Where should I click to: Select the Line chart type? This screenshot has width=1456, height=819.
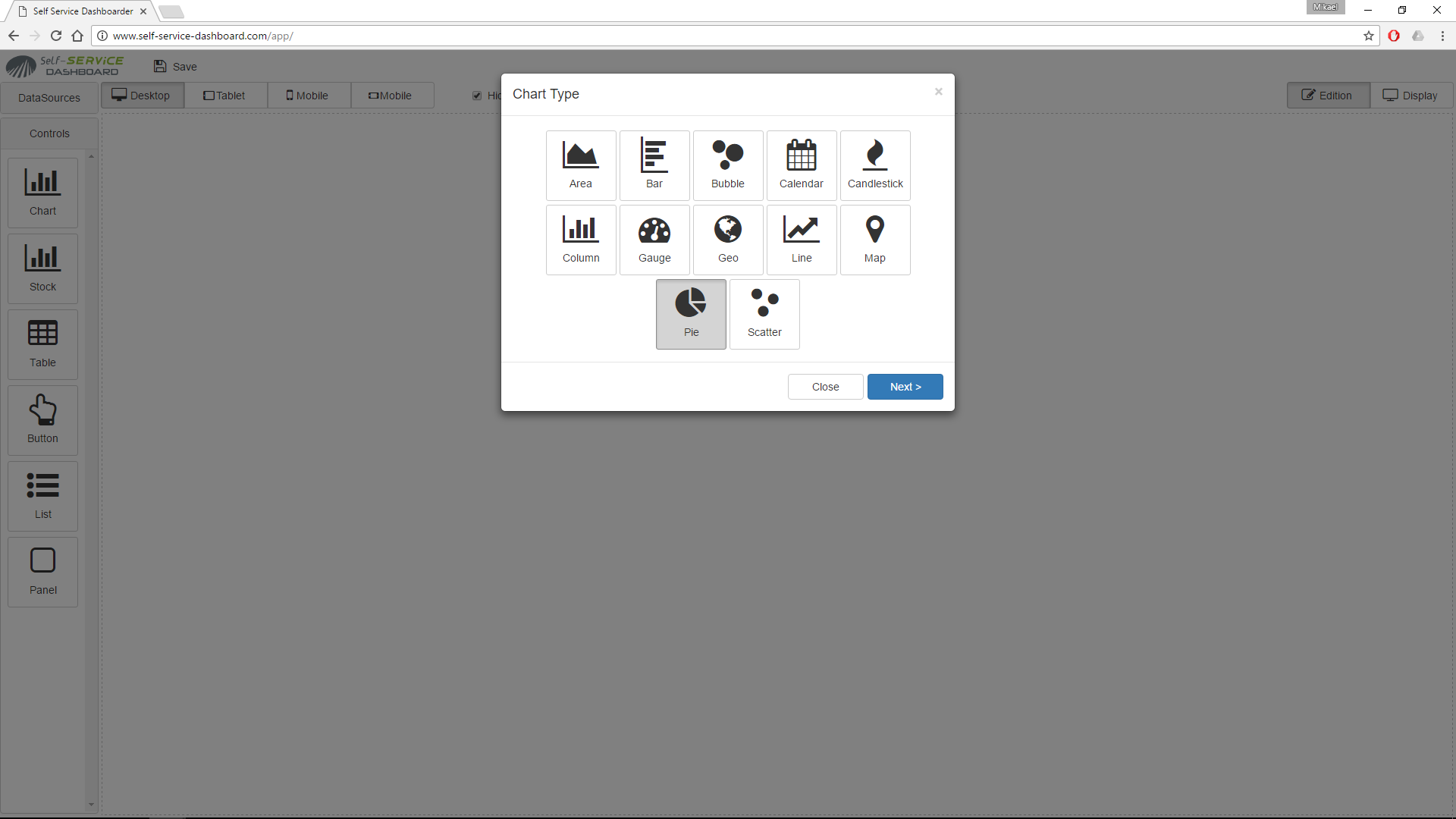pyautogui.click(x=801, y=239)
